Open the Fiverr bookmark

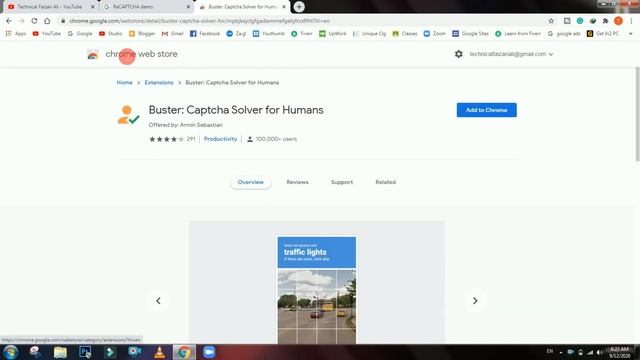click(302, 33)
